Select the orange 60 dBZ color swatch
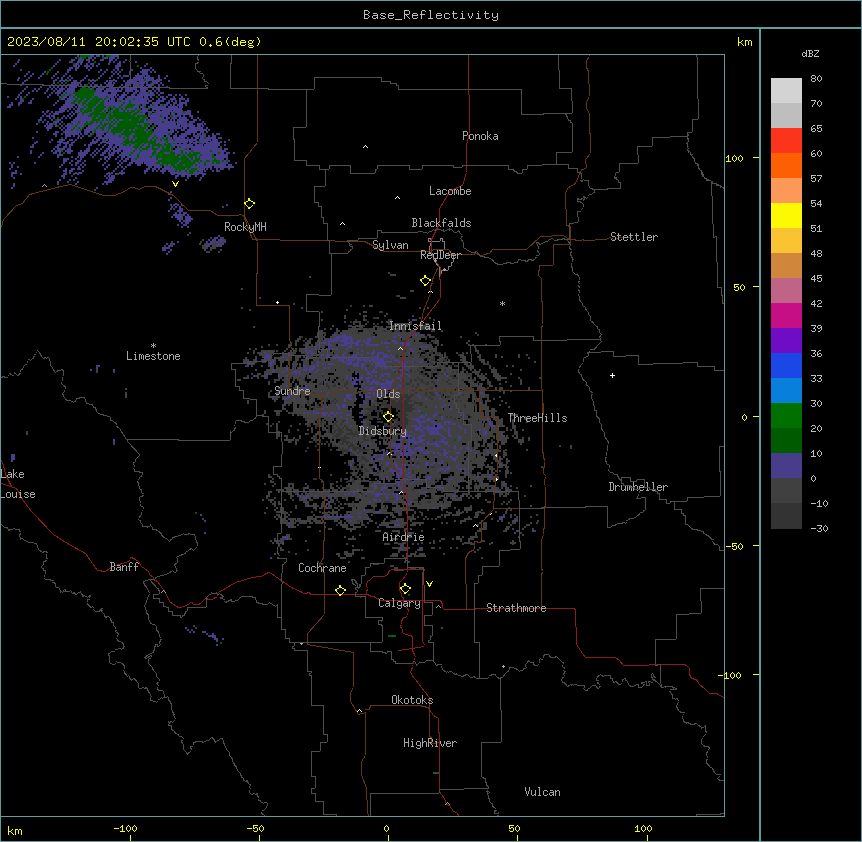Screen dimensions: 862x842 786,165
